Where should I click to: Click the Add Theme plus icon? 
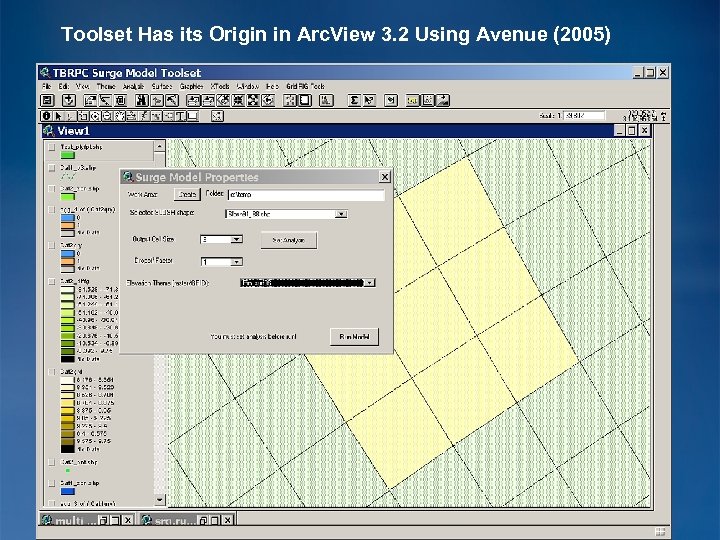(69, 100)
